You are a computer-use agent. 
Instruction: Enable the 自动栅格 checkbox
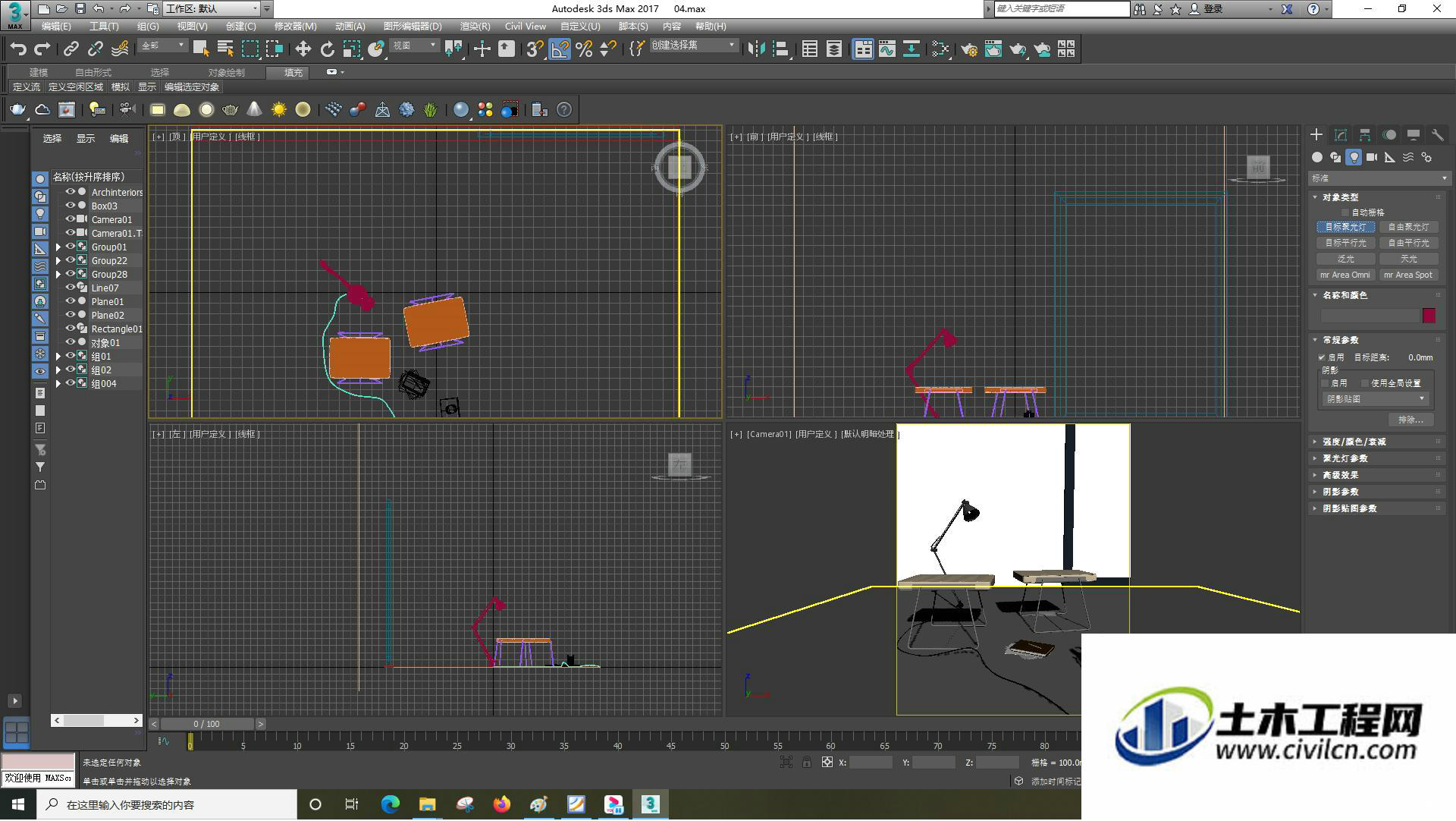point(1346,212)
